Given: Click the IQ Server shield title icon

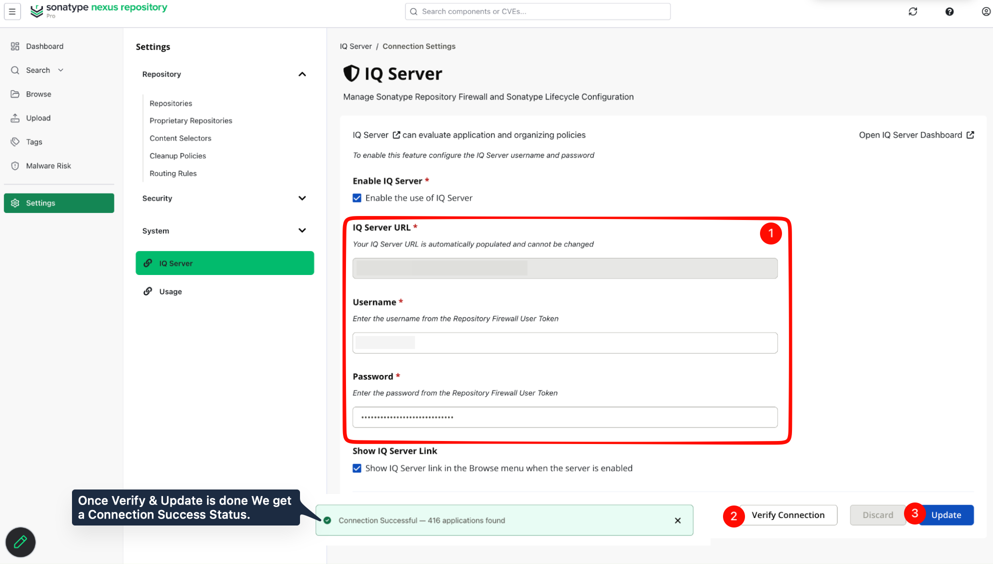Looking at the screenshot, I should pyautogui.click(x=351, y=73).
